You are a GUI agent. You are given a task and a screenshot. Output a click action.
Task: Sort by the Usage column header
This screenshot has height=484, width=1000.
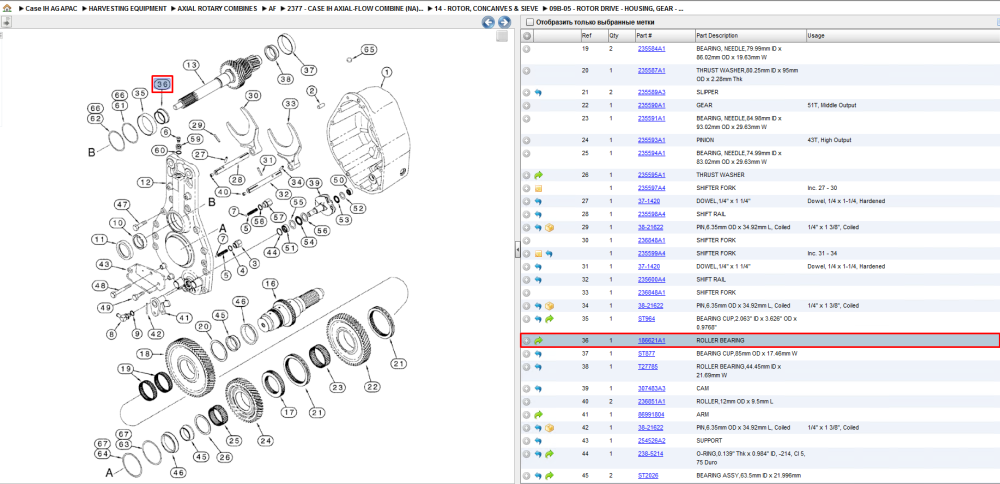tap(901, 36)
